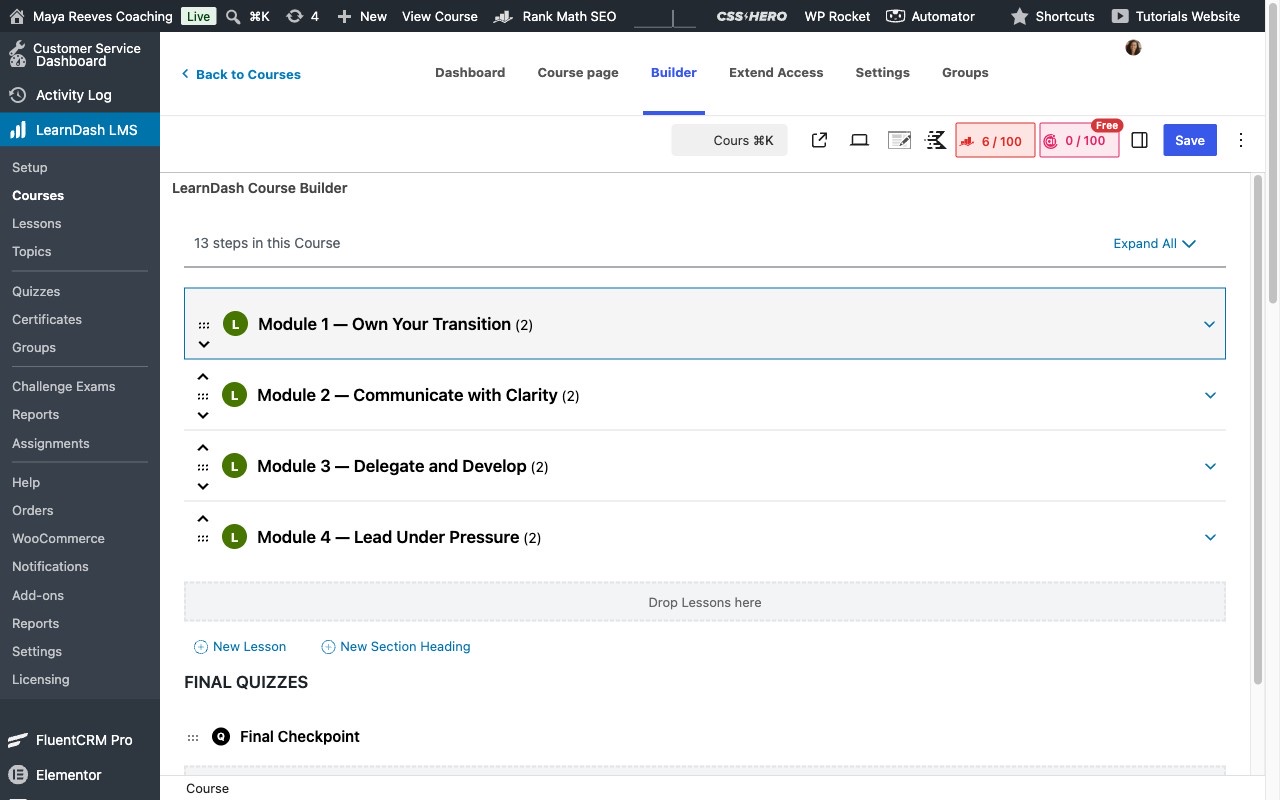
Task: Open the three-dot options menu
Action: (x=1241, y=140)
